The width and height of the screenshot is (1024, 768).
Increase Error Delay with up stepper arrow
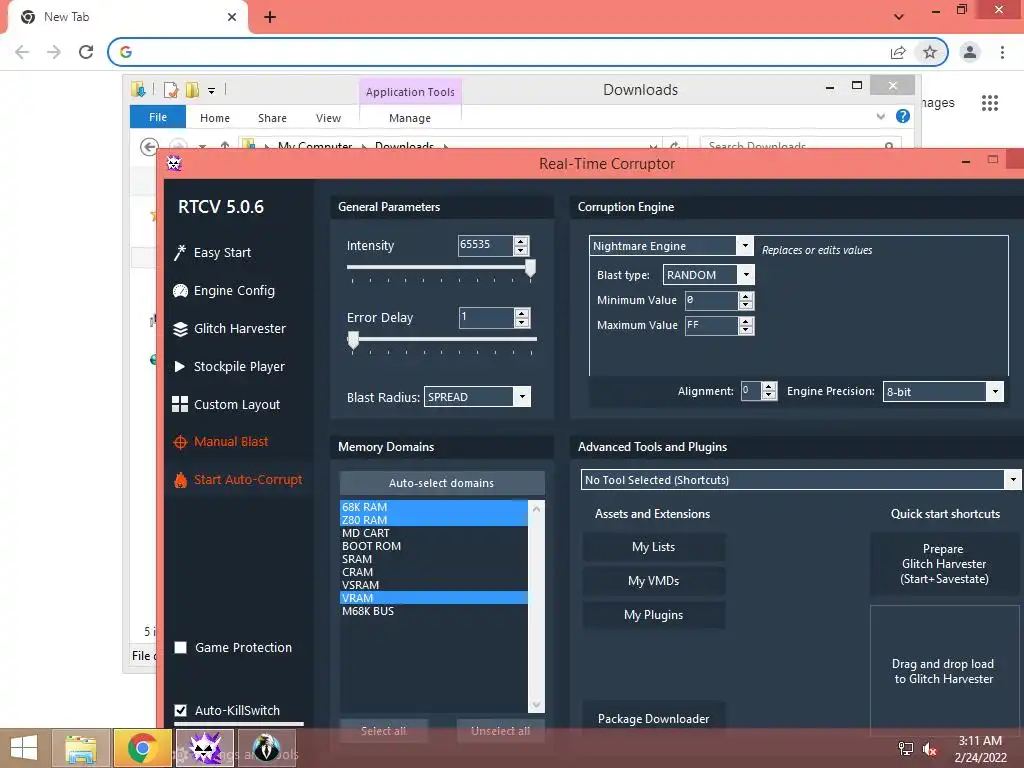(521, 313)
